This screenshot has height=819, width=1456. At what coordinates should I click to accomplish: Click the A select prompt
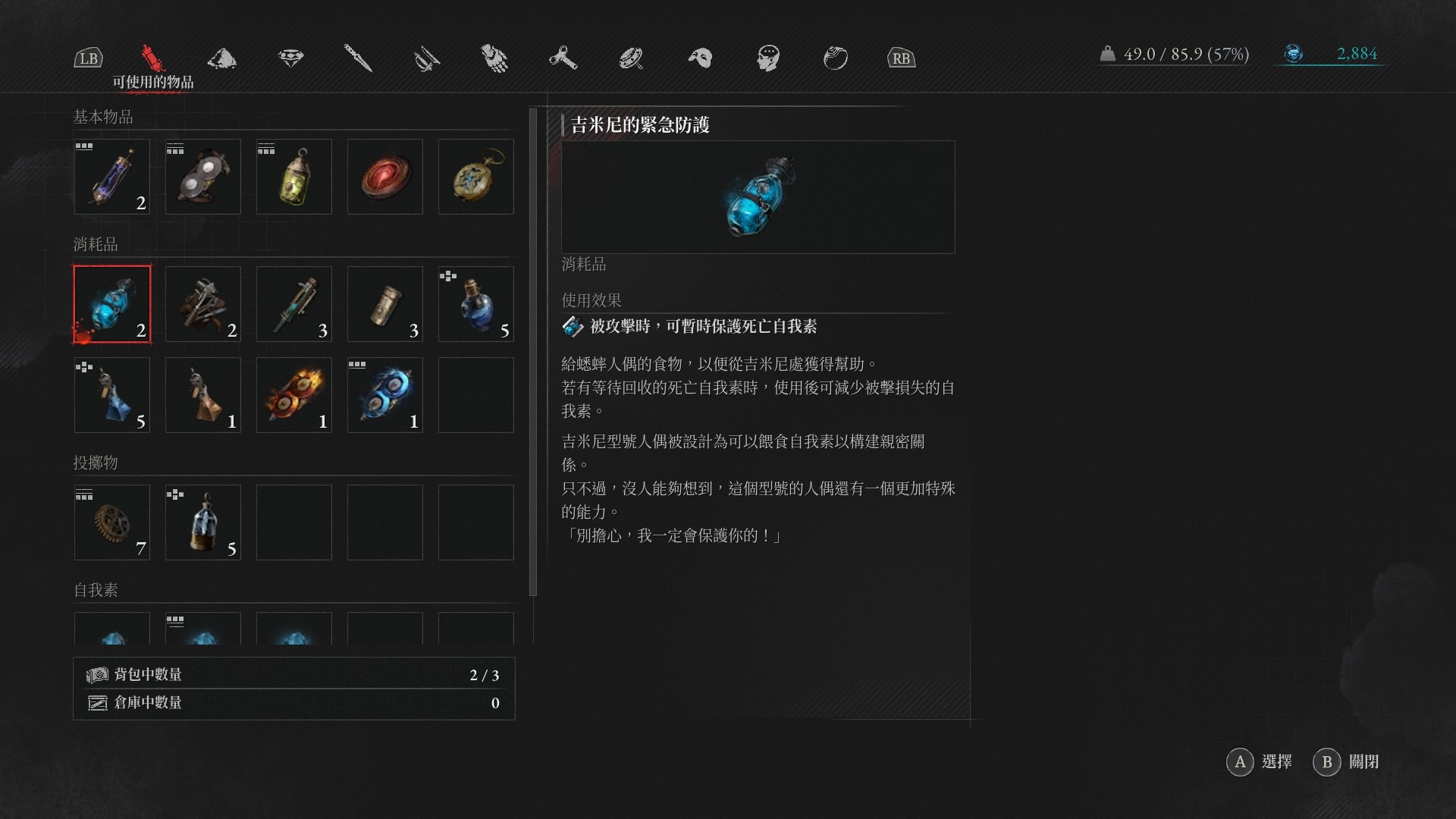point(1259,761)
